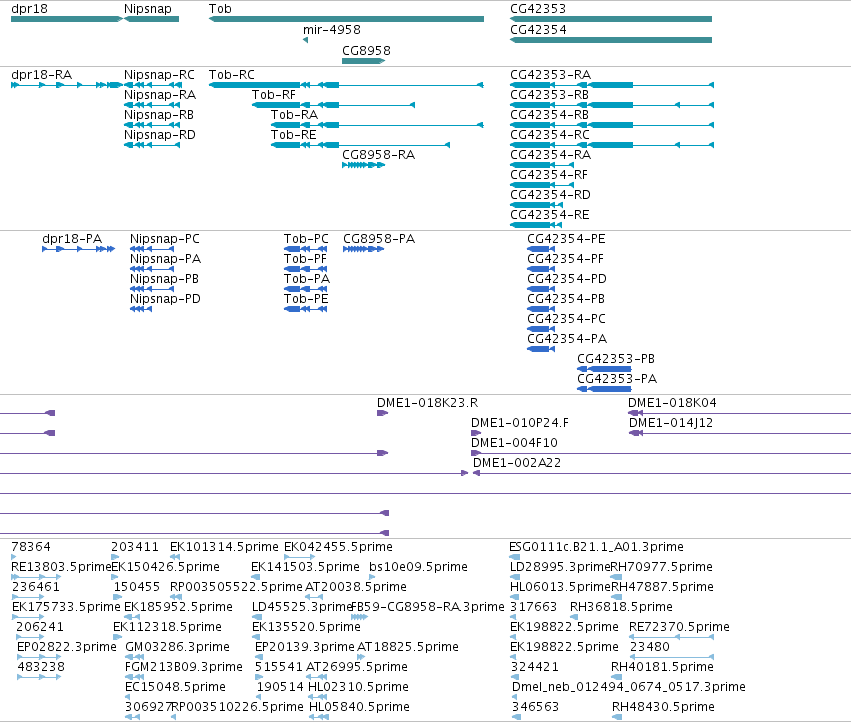Choose protein CG42353-PA
Image resolution: width=851 pixels, height=722 pixels.
(x=604, y=389)
